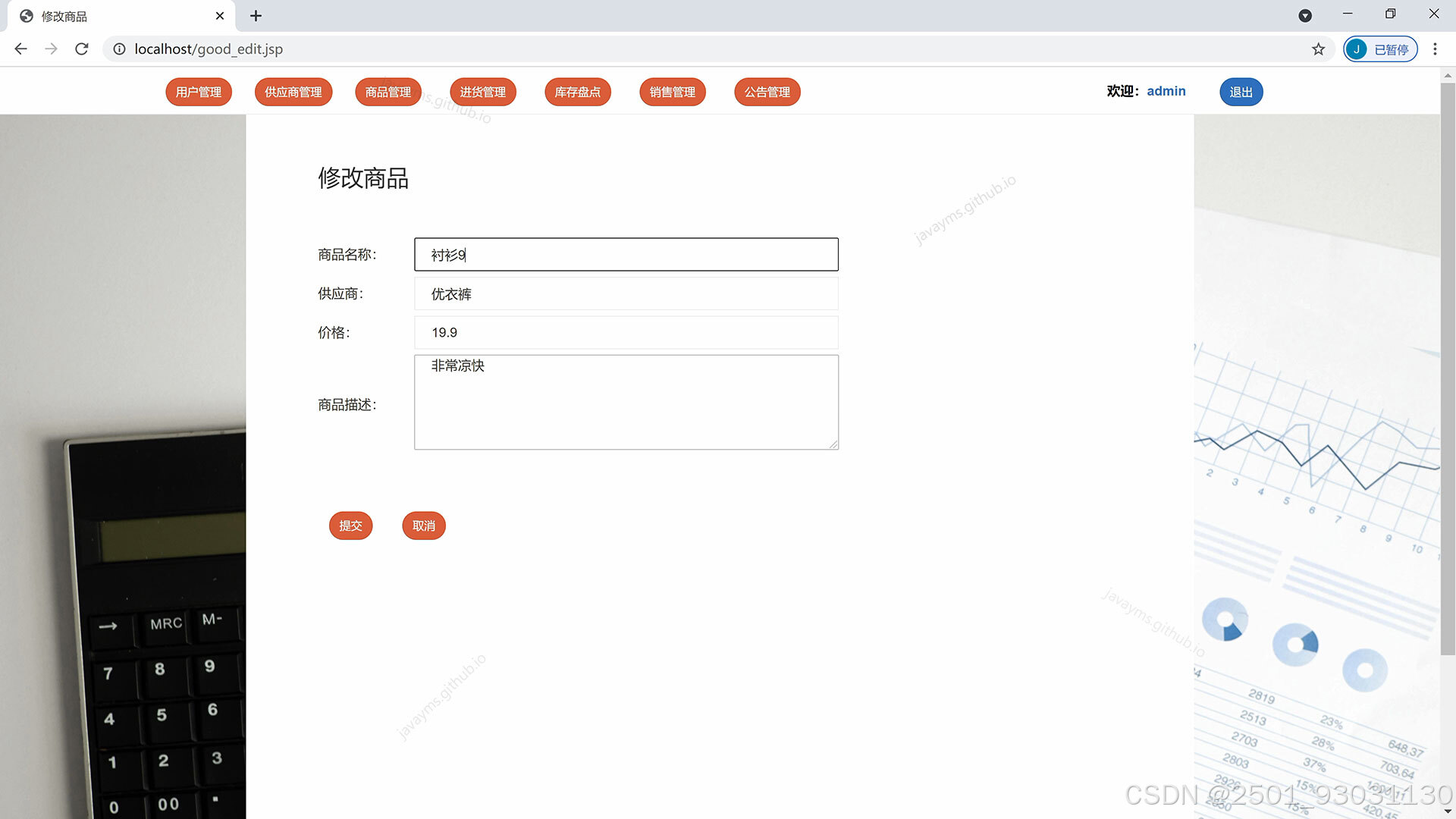Click the 修改商品 page heading
Image resolution: width=1456 pixels, height=819 pixels.
coord(363,178)
